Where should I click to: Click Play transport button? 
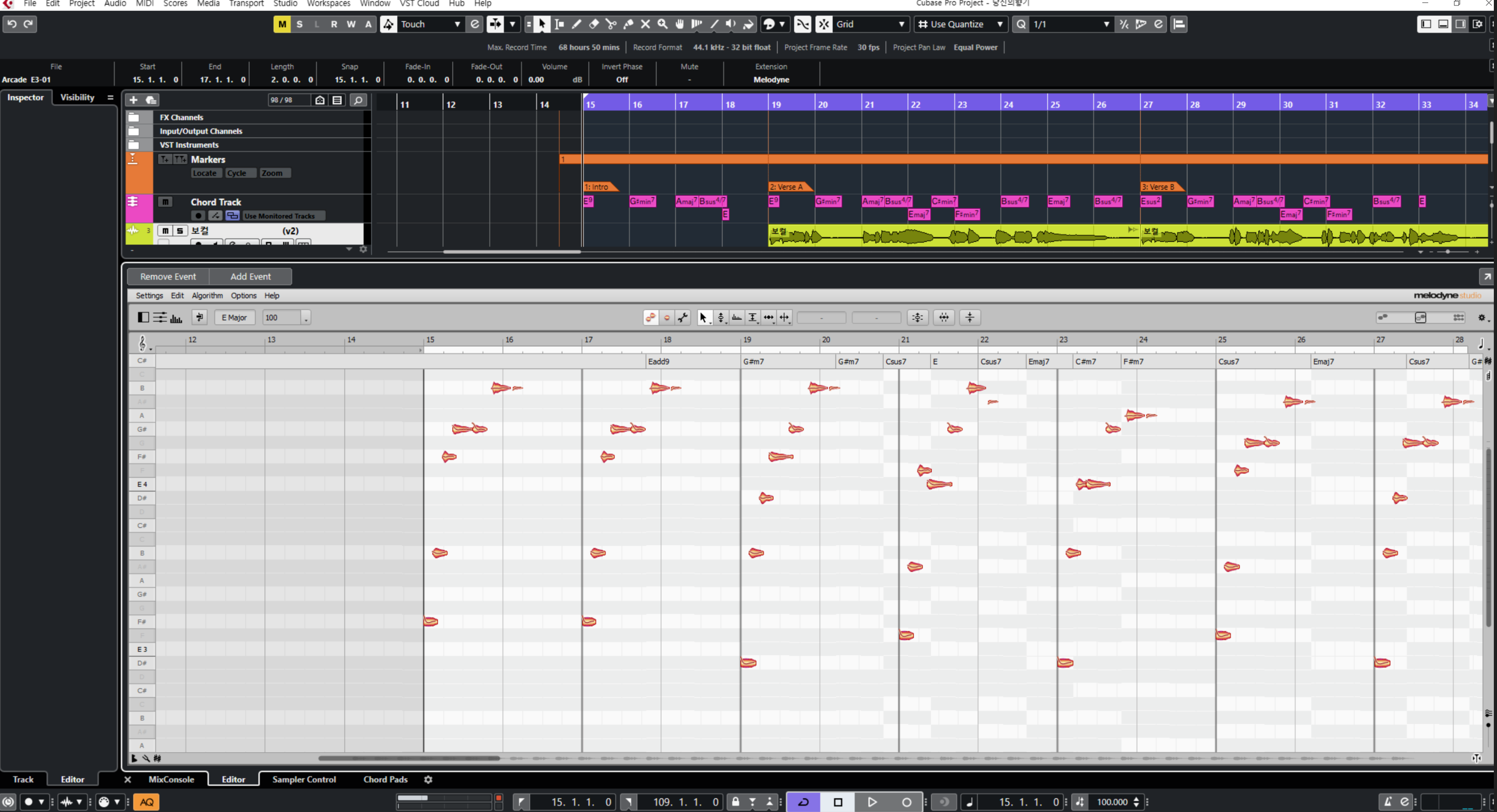point(872,802)
